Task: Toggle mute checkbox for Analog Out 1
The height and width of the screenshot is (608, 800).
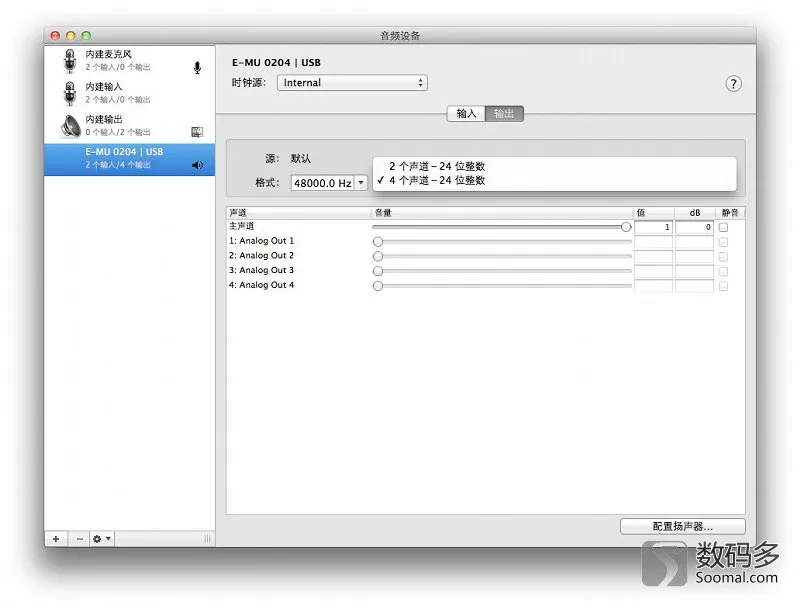Action: click(x=723, y=242)
